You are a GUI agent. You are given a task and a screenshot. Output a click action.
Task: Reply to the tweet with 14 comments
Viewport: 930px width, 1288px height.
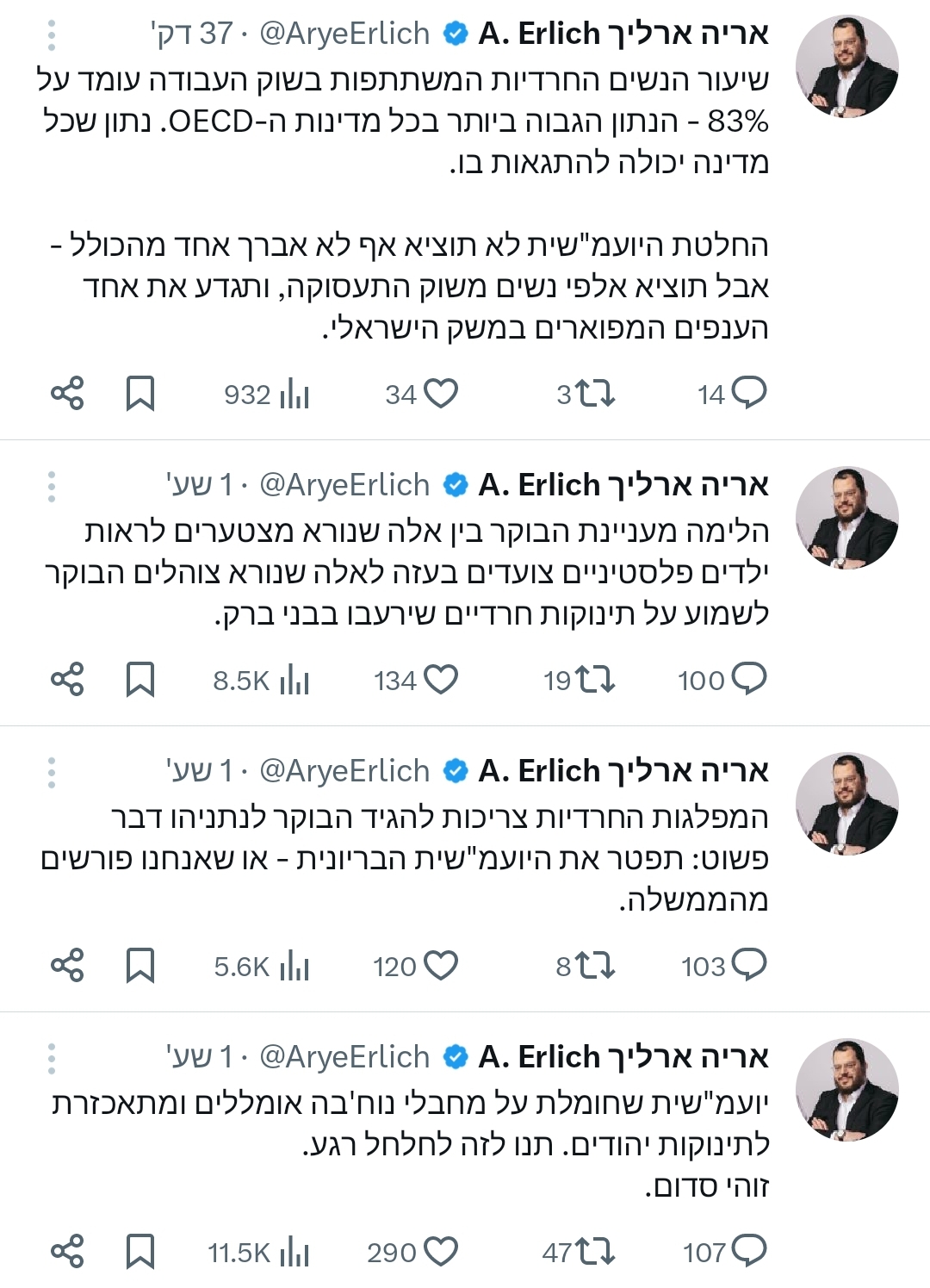tap(748, 394)
